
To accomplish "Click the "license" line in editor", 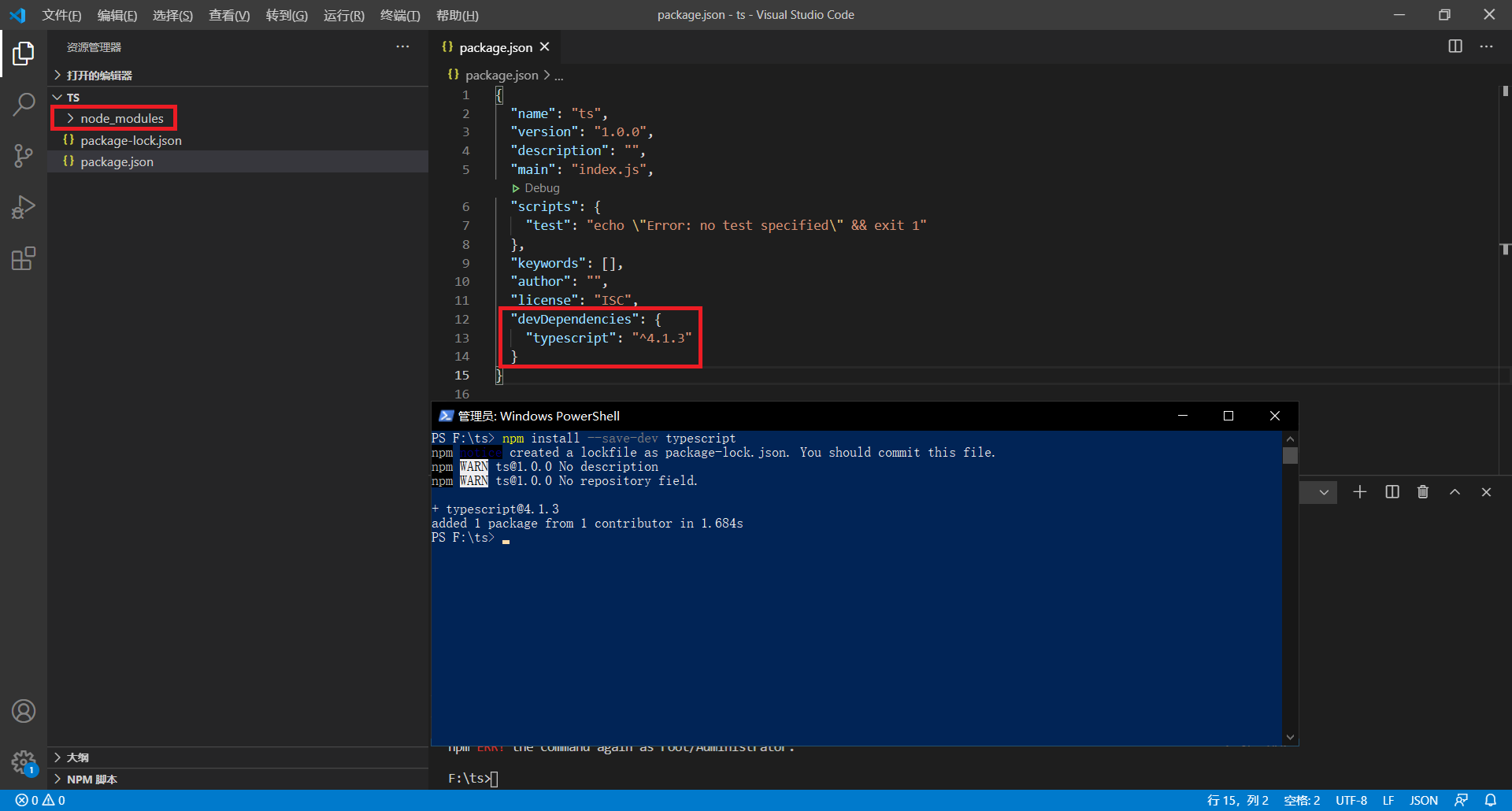I will (574, 300).
